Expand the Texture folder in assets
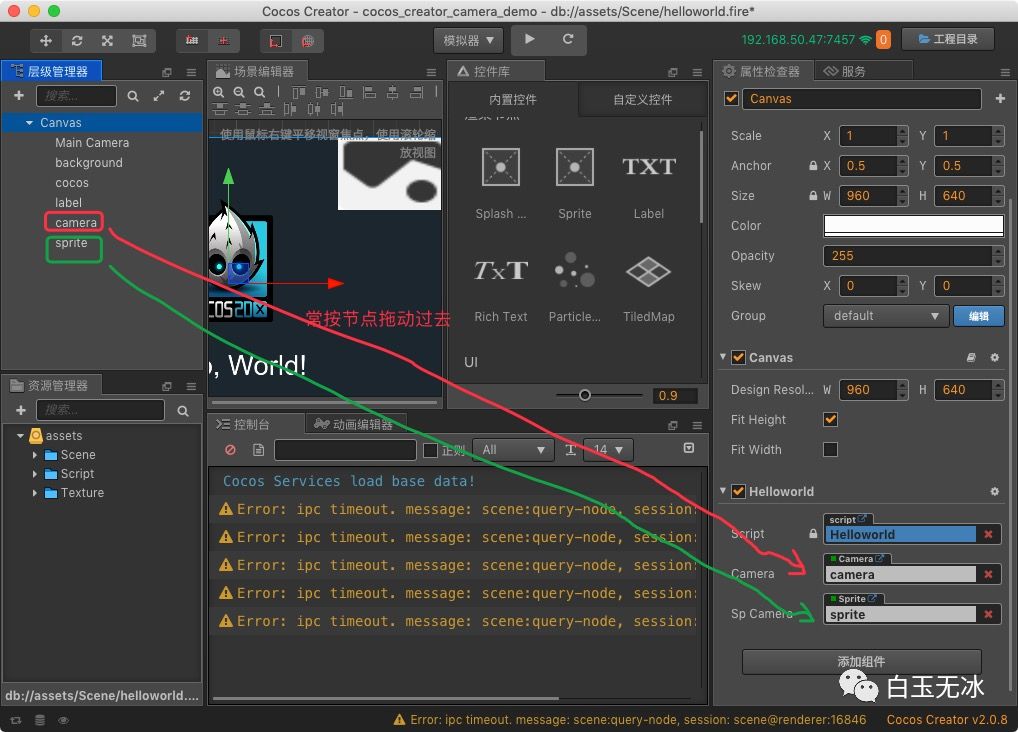The image size is (1018, 732). click(x=34, y=492)
